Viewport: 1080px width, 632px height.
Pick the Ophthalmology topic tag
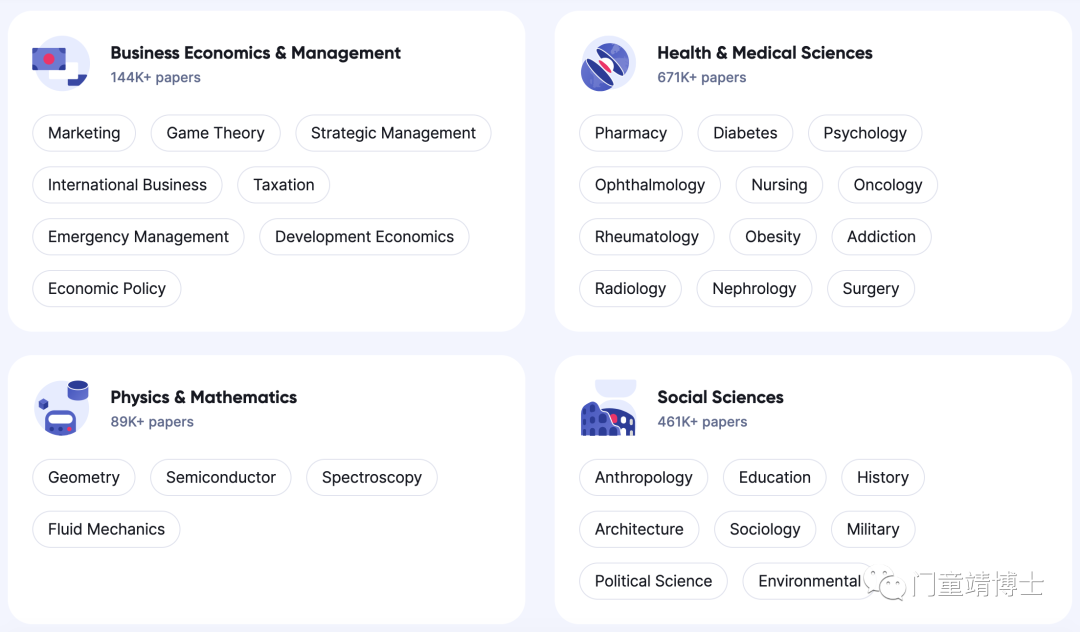(650, 185)
